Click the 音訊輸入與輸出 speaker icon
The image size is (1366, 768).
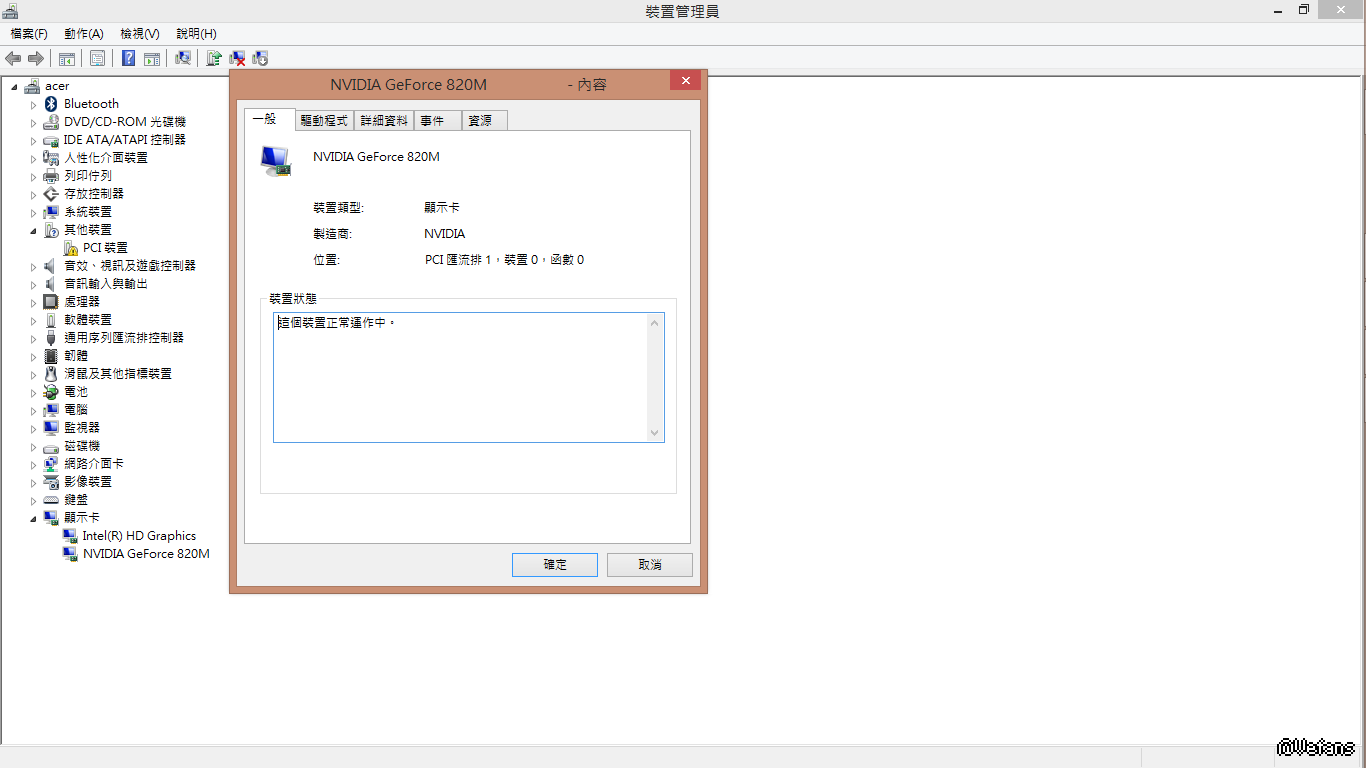(x=51, y=284)
